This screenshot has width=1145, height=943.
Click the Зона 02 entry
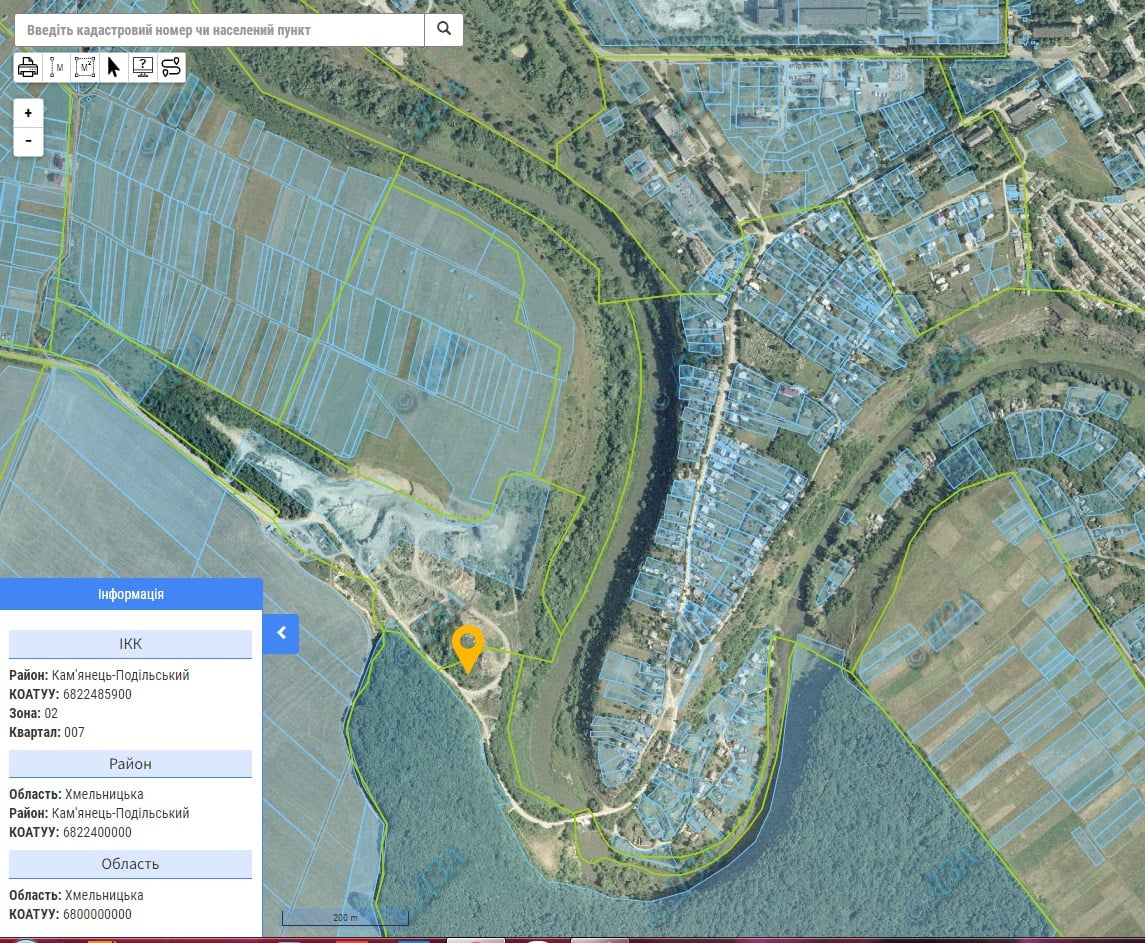[x=34, y=713]
